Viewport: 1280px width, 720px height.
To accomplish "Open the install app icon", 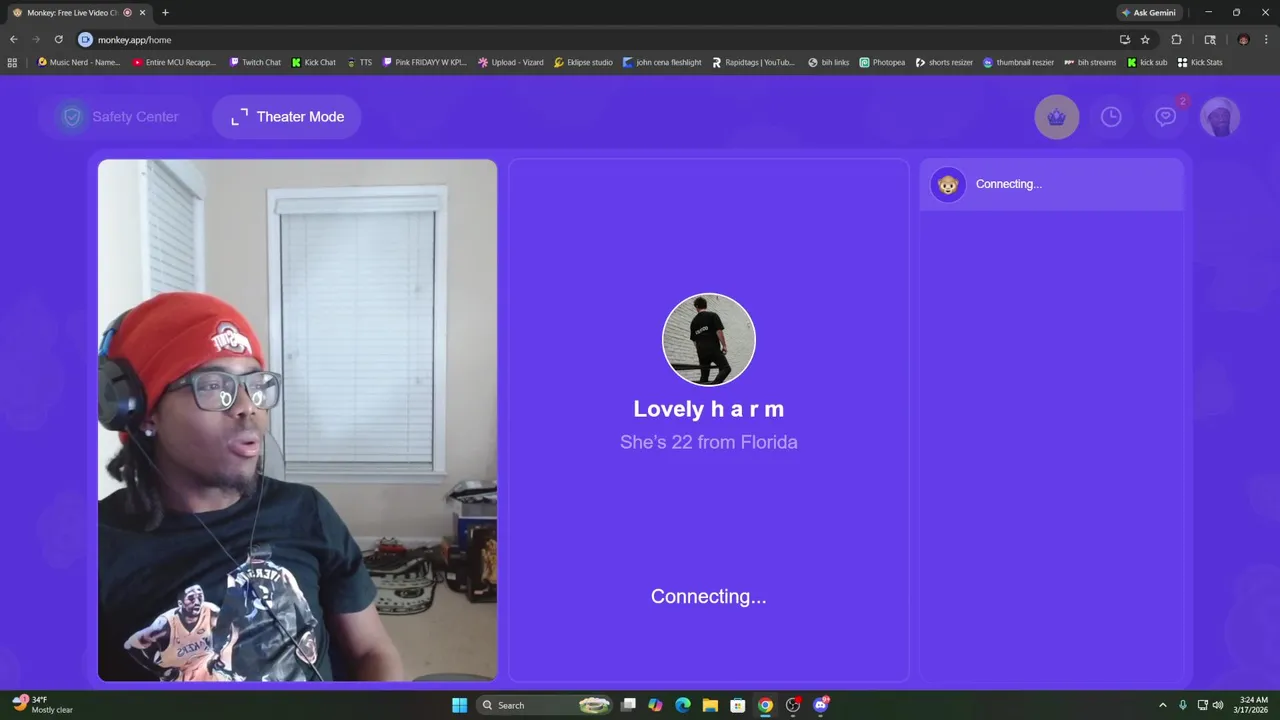I will tap(1125, 39).
